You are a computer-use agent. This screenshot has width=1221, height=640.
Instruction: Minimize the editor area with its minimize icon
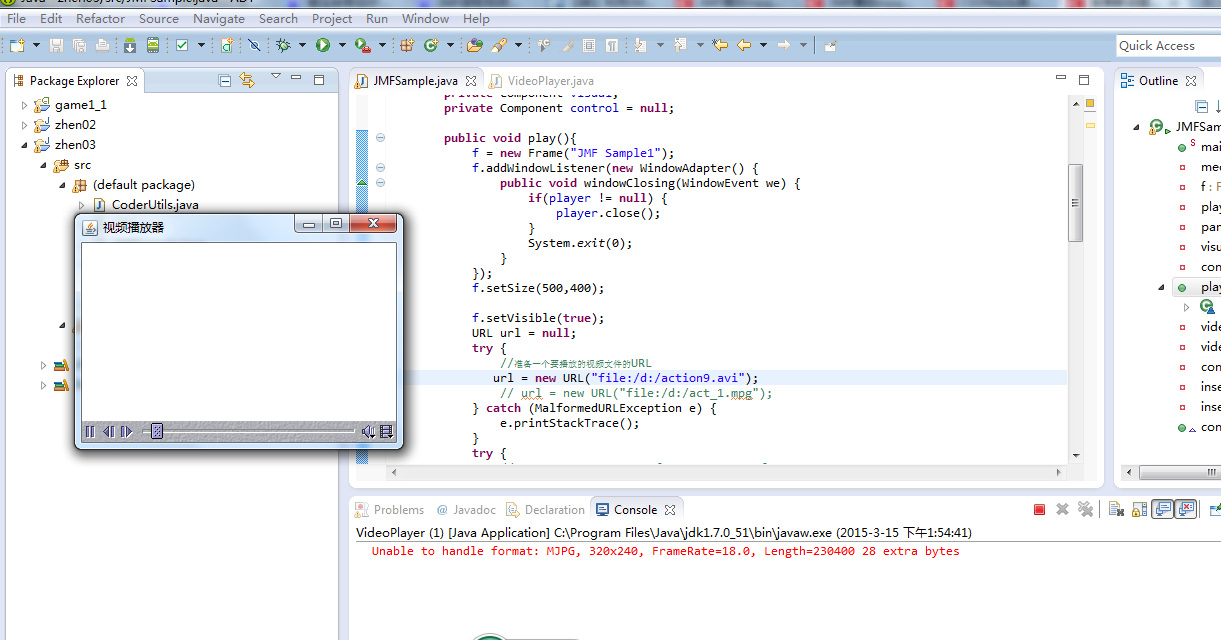coord(1061,78)
